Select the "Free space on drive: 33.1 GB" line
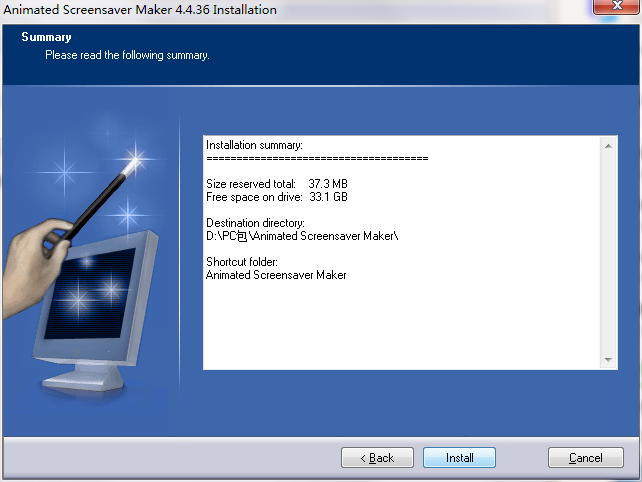Image resolution: width=642 pixels, height=482 pixels. 277,197
